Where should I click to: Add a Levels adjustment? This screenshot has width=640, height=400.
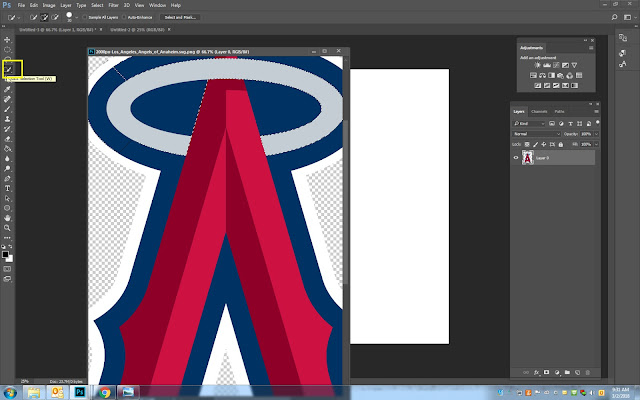tap(547, 65)
